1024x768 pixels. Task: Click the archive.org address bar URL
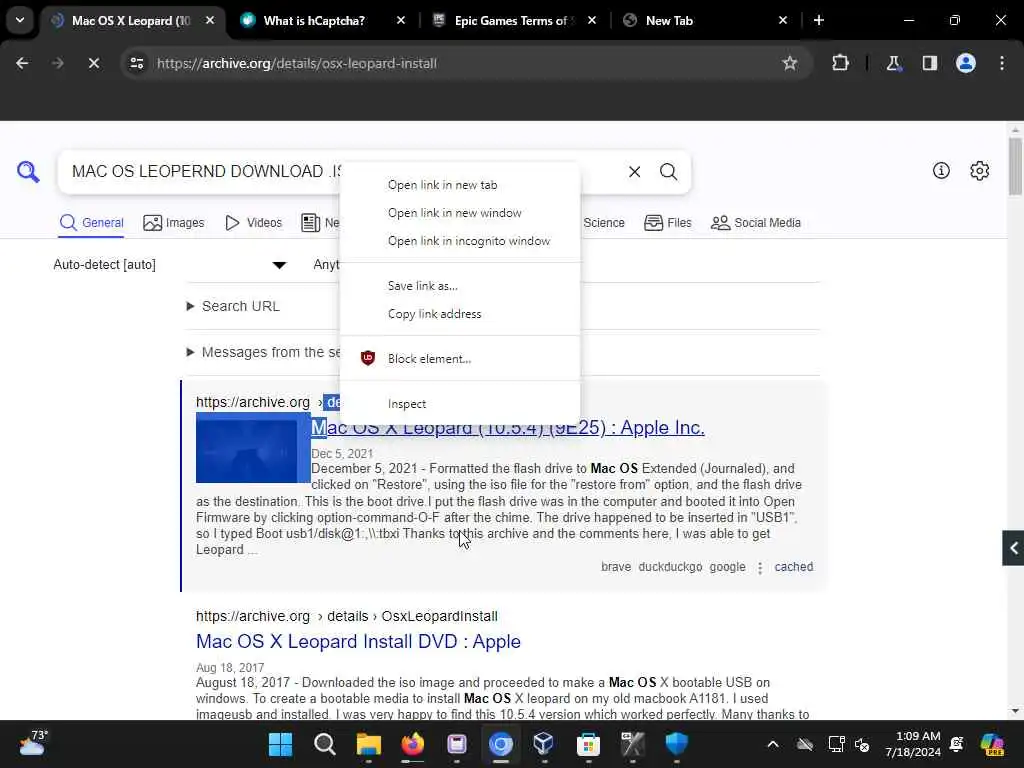point(296,63)
